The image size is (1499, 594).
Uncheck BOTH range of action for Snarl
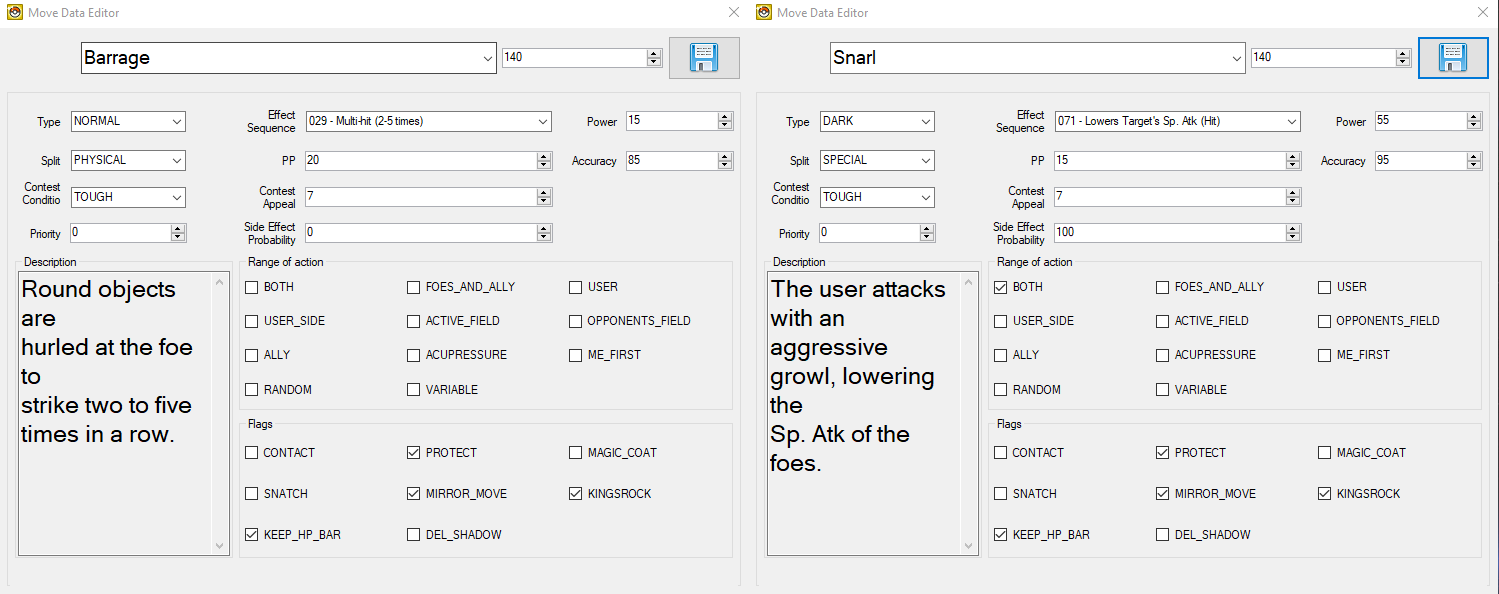1001,287
